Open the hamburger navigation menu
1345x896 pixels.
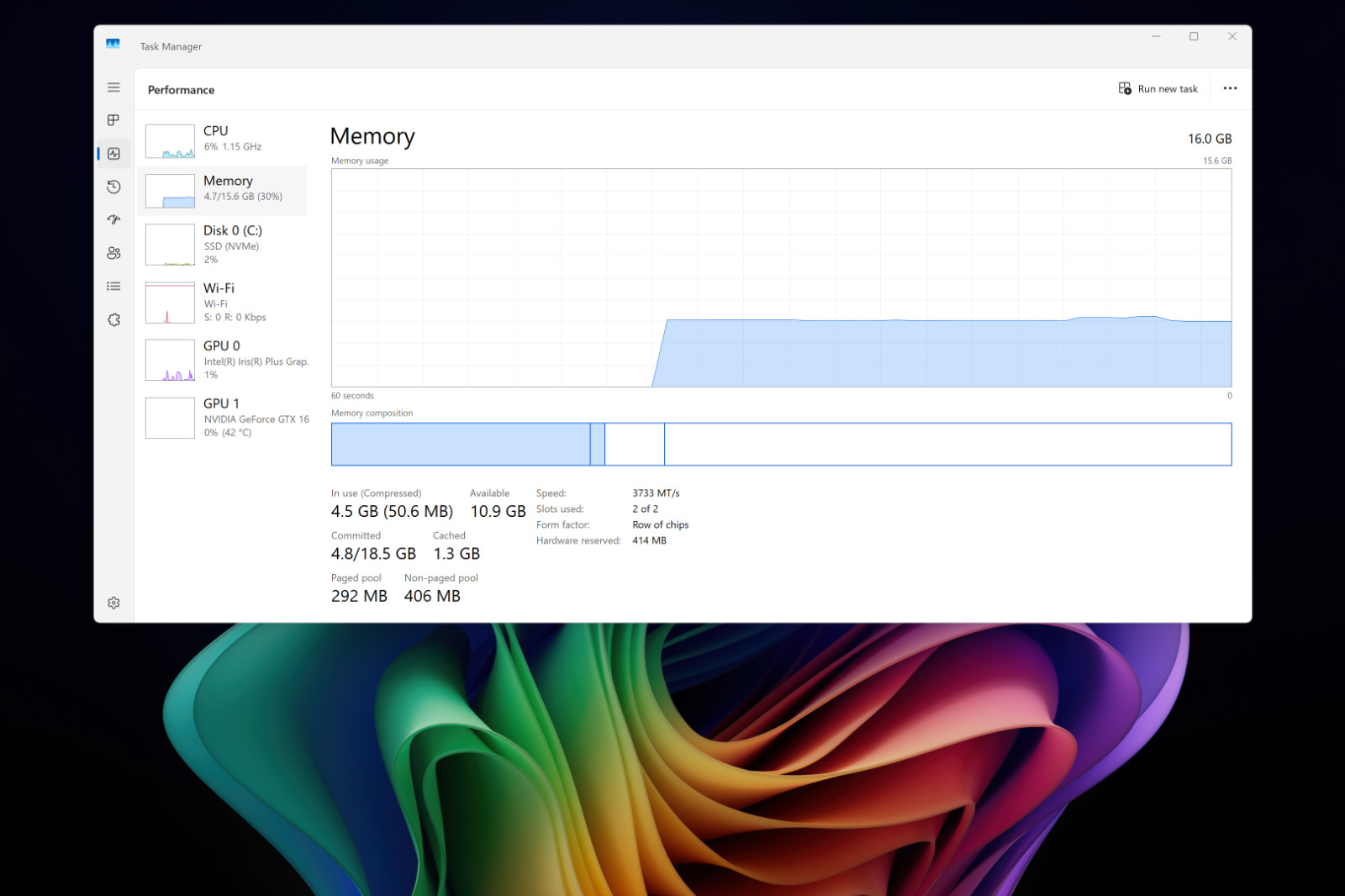[x=113, y=87]
